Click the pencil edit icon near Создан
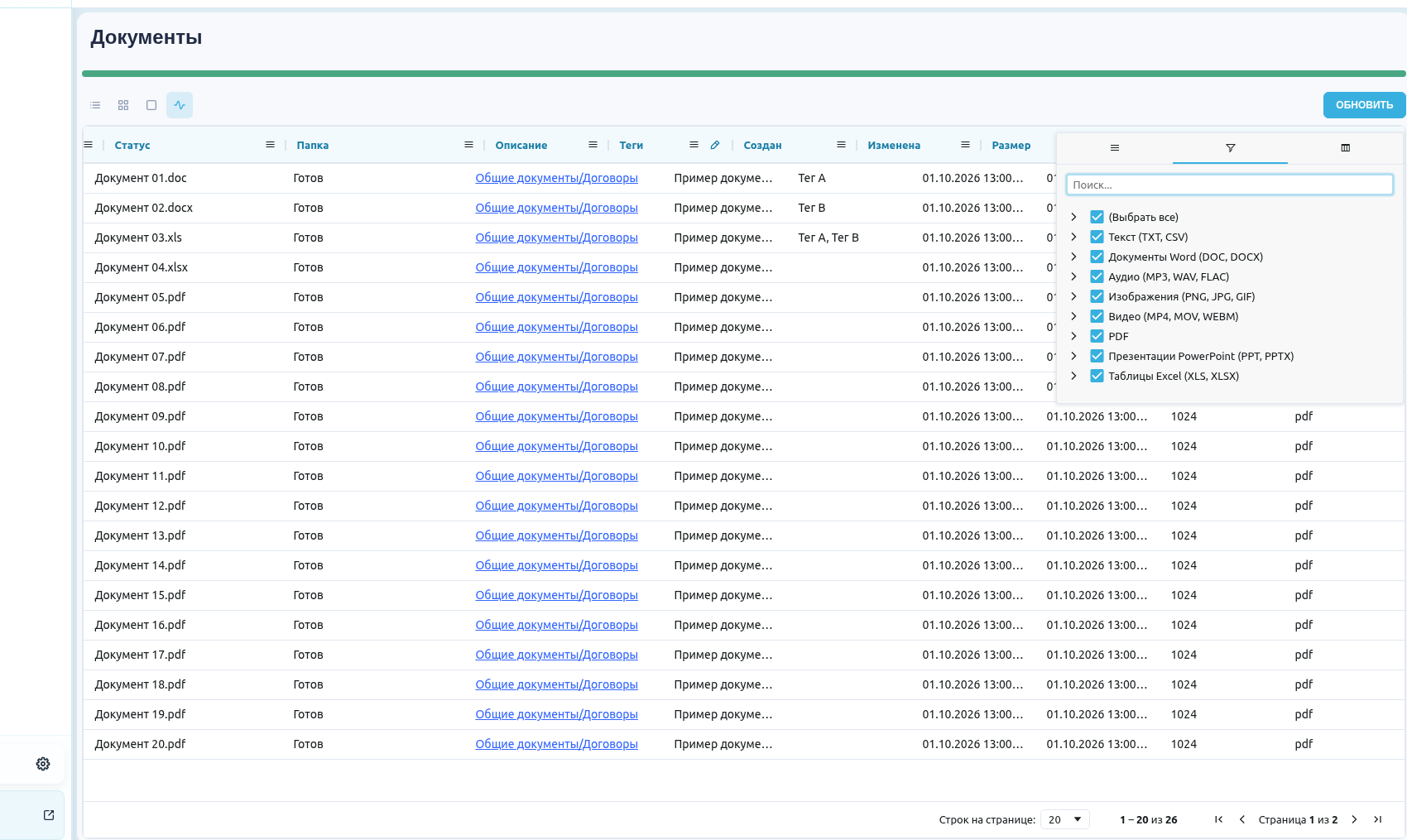Image resolution: width=1407 pixels, height=840 pixels. 715,145
